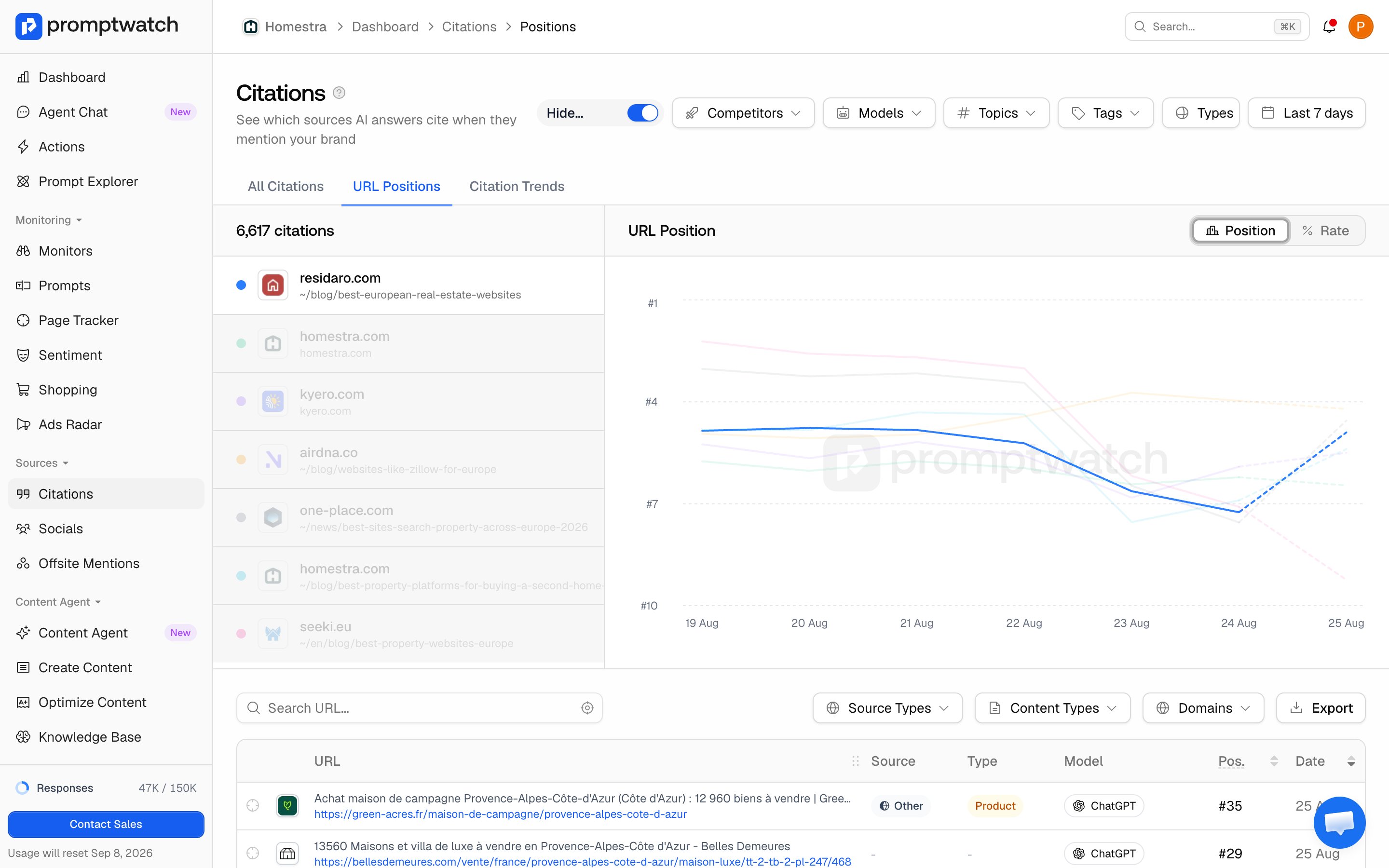Open Prompt Explorer
The height and width of the screenshot is (868, 1389).
click(106, 181)
